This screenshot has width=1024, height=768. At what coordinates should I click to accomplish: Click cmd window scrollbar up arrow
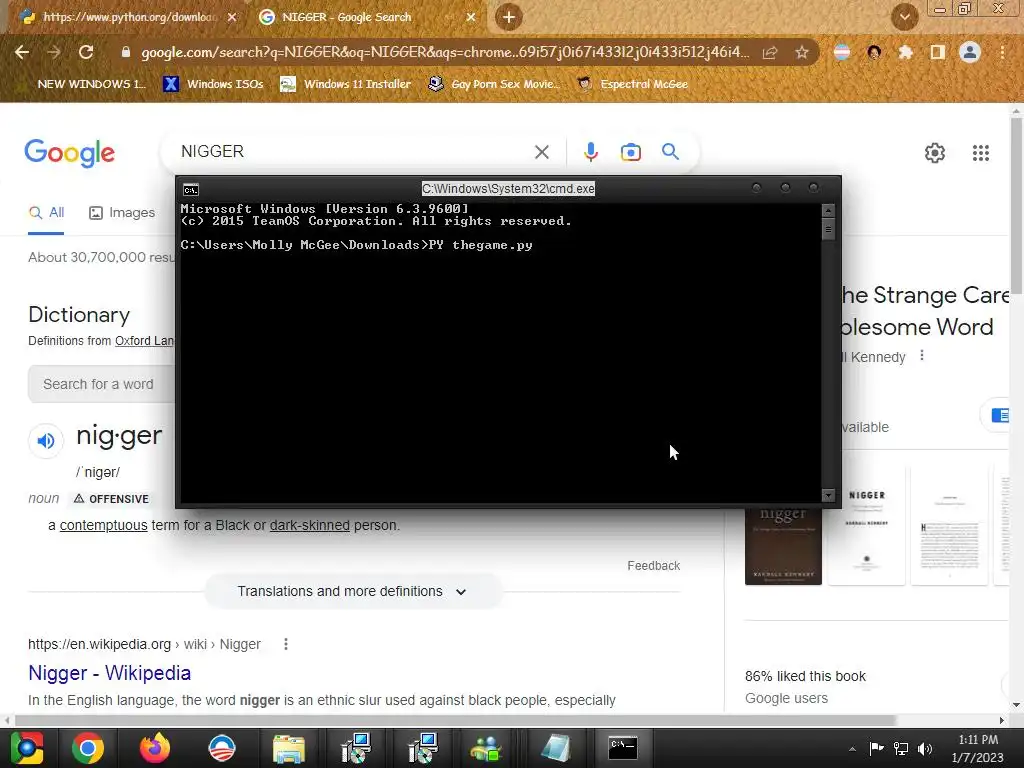[x=828, y=211]
